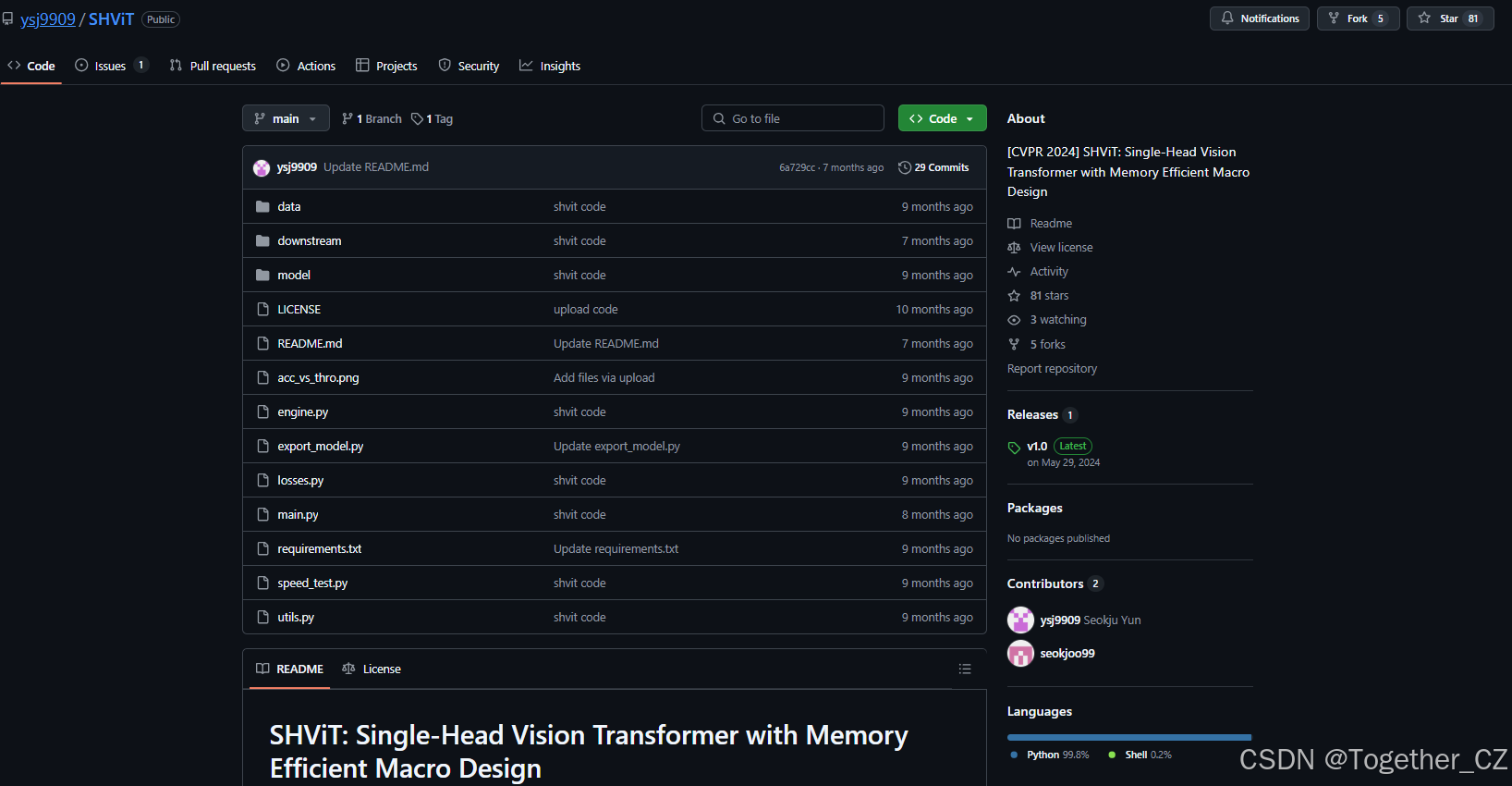Click the eye icon beside 3 watching
1512x786 pixels.
tap(1014, 320)
